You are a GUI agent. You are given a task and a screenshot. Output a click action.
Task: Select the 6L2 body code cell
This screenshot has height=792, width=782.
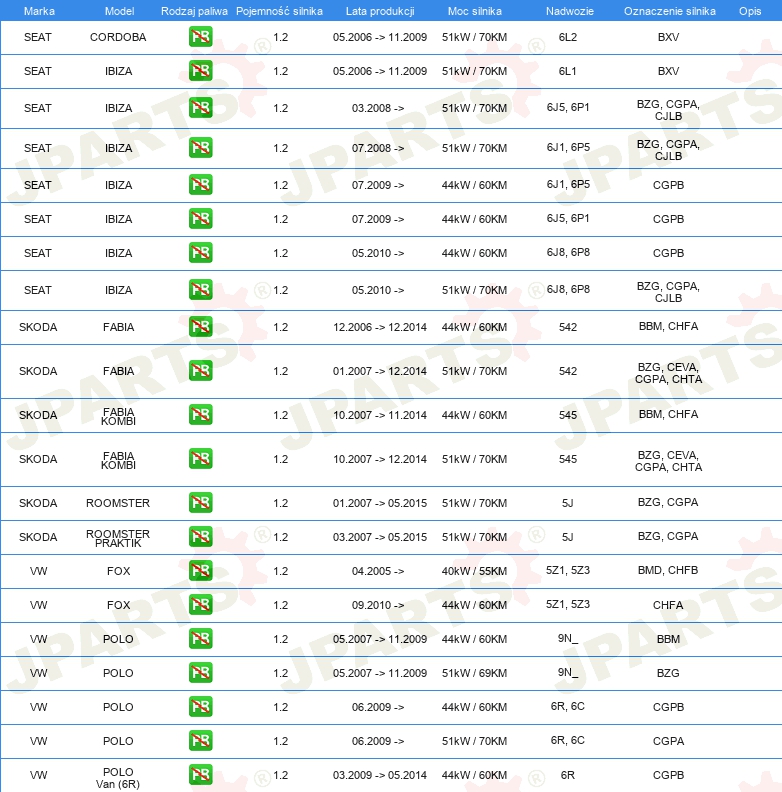click(x=568, y=37)
